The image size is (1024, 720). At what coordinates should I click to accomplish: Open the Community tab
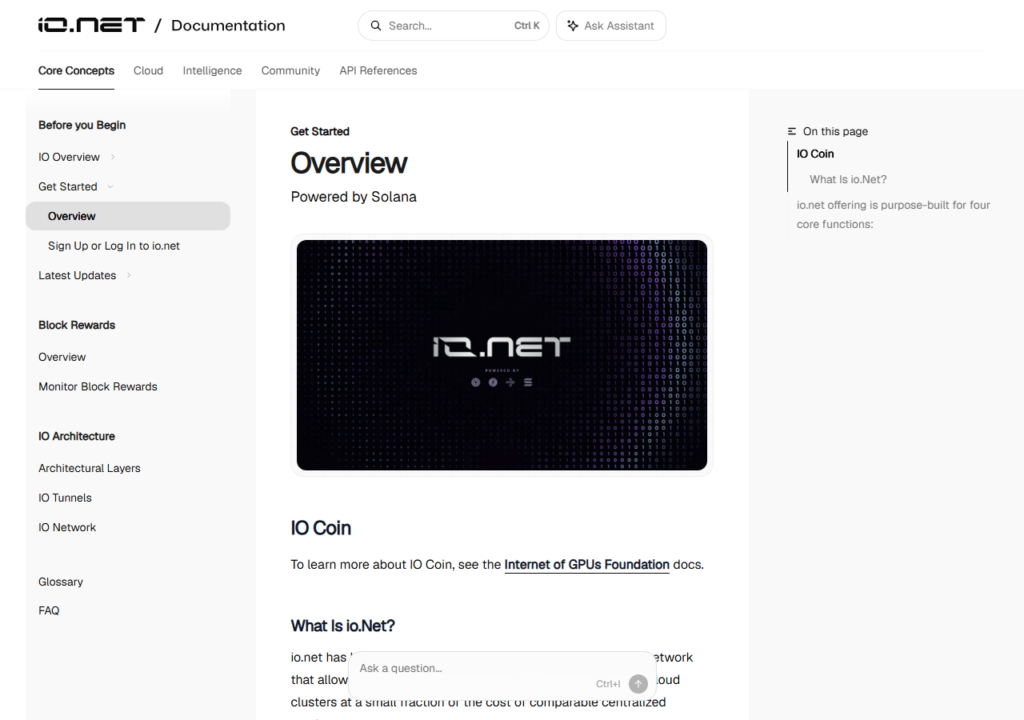point(291,71)
